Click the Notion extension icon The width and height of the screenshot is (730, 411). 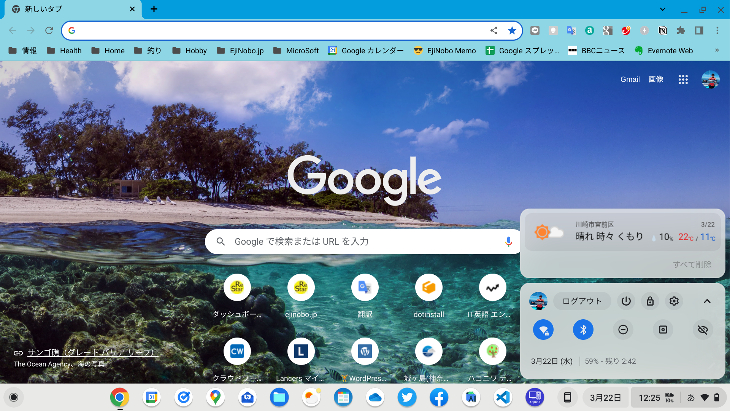[662, 30]
